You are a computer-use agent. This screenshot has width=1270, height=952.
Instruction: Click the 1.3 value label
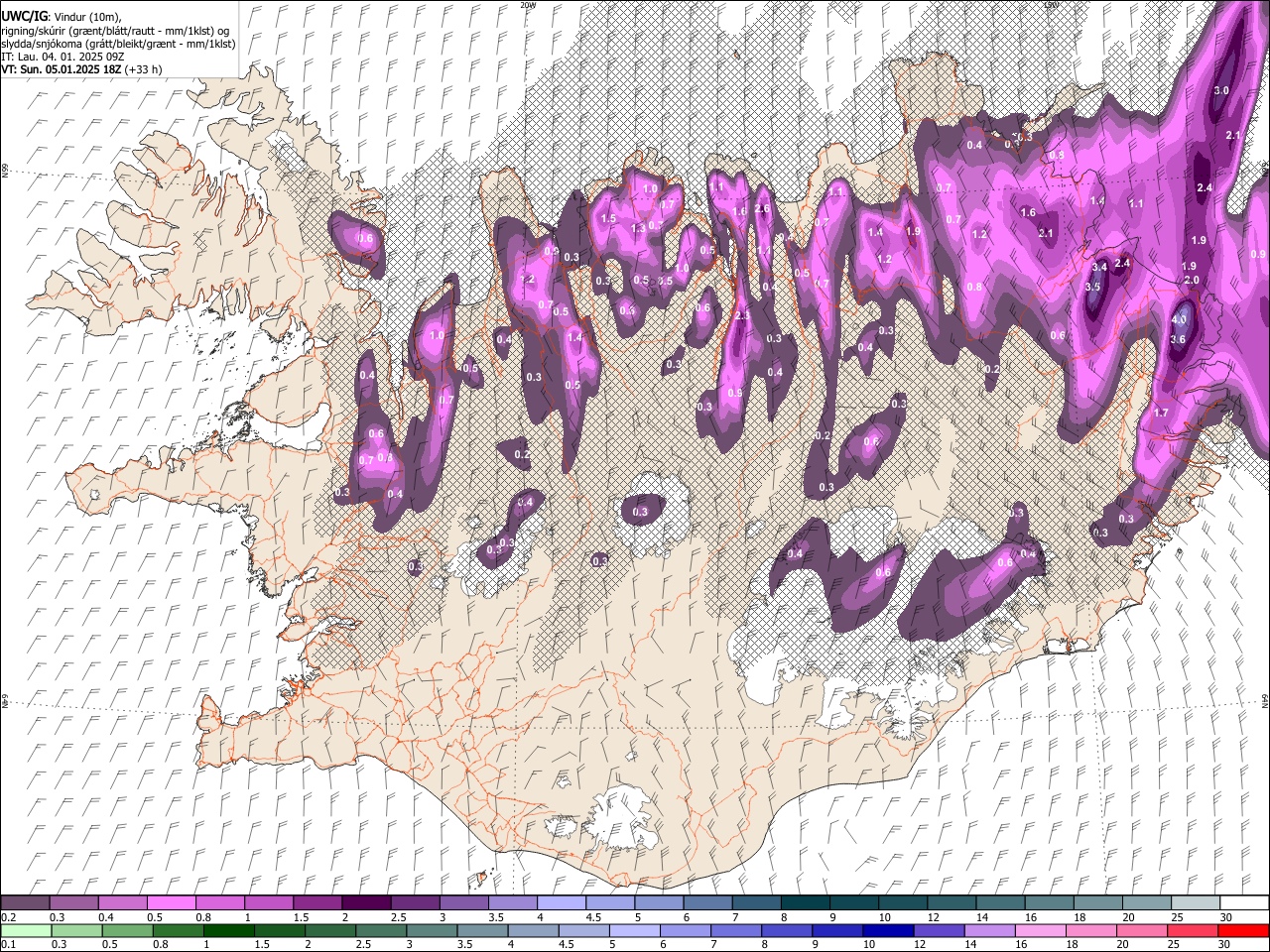click(x=639, y=228)
